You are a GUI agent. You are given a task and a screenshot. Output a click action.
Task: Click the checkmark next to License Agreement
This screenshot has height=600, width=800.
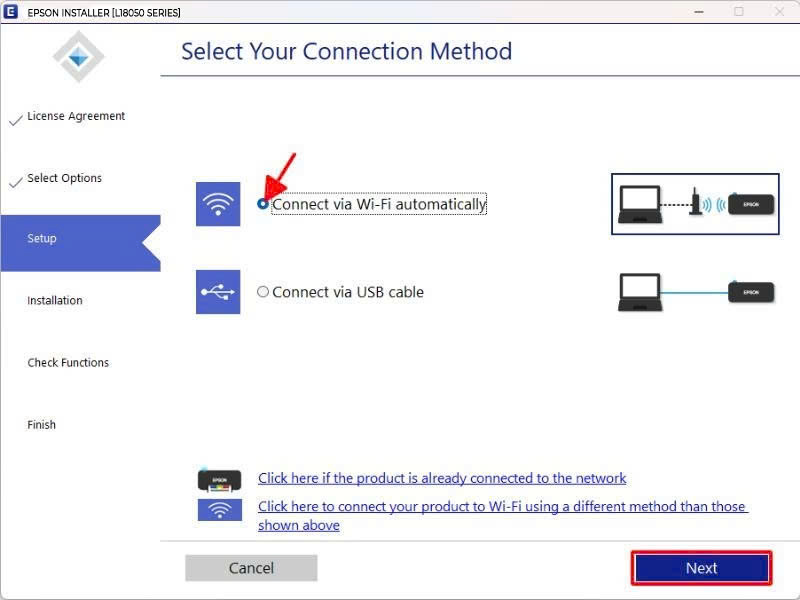click(x=16, y=120)
